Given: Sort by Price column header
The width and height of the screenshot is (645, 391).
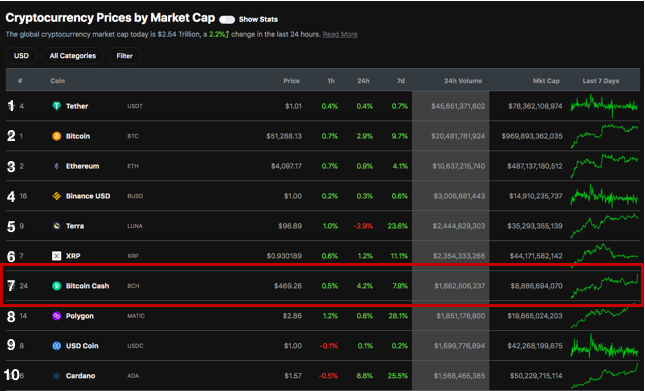Looking at the screenshot, I should click(x=291, y=81).
